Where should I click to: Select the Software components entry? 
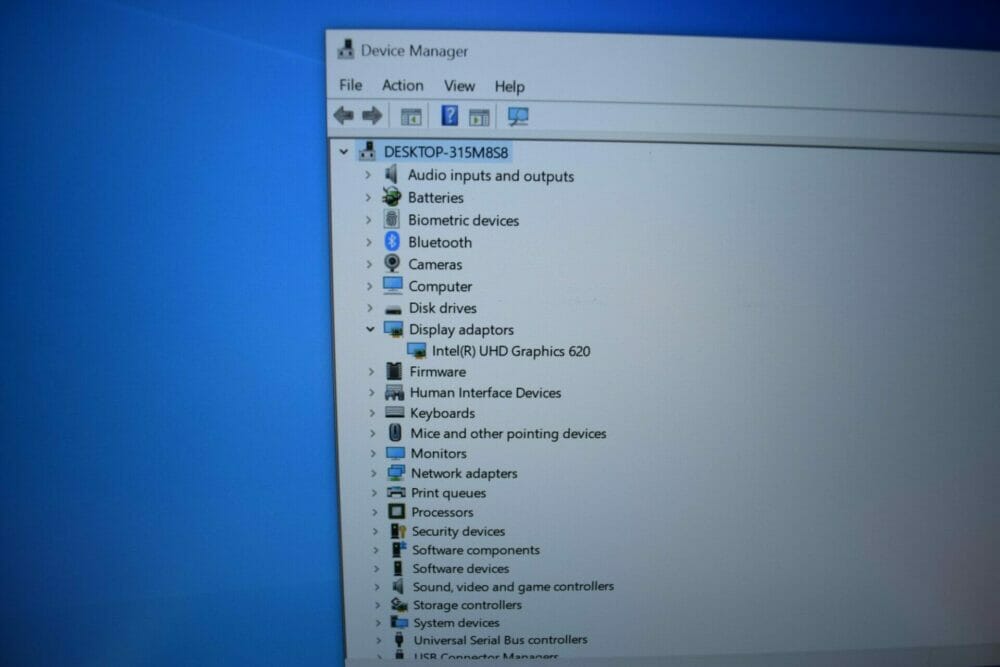[x=476, y=550]
